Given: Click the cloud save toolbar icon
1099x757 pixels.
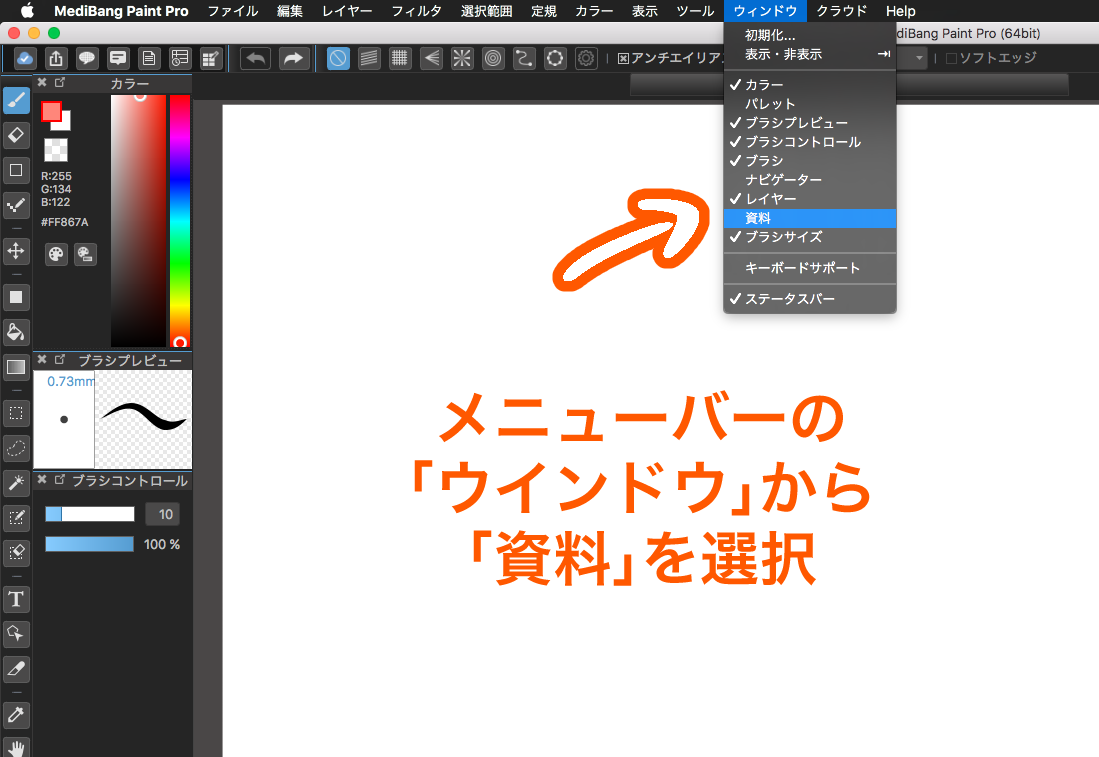Looking at the screenshot, I should point(25,58).
